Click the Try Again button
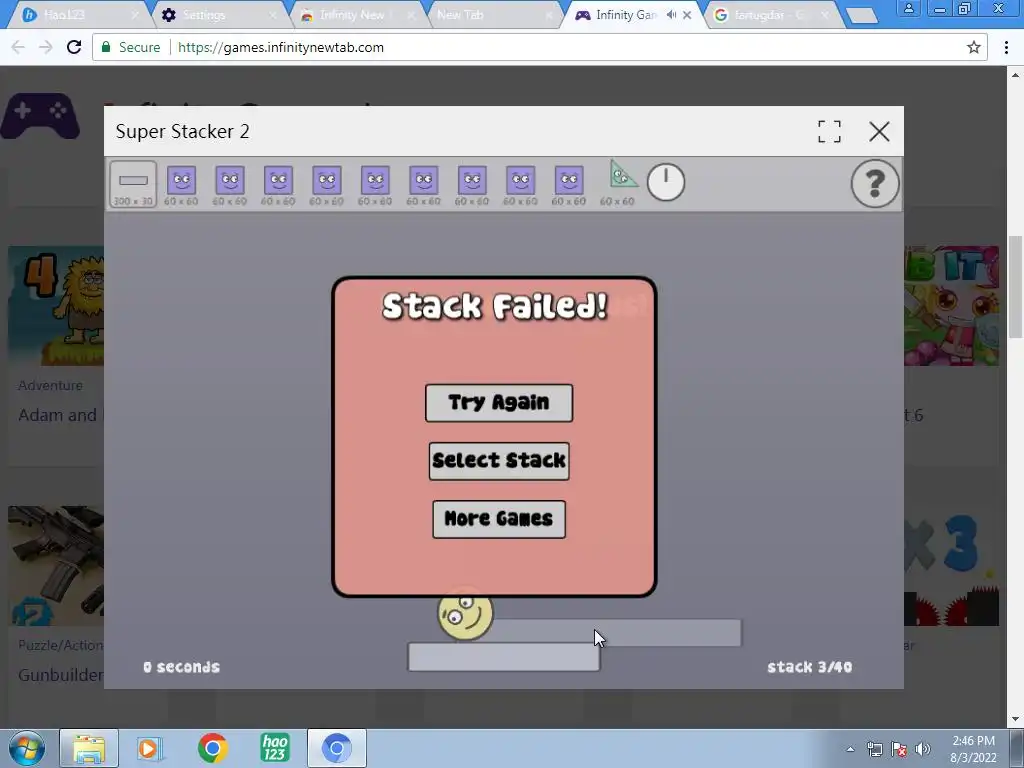1024x768 pixels. [499, 403]
